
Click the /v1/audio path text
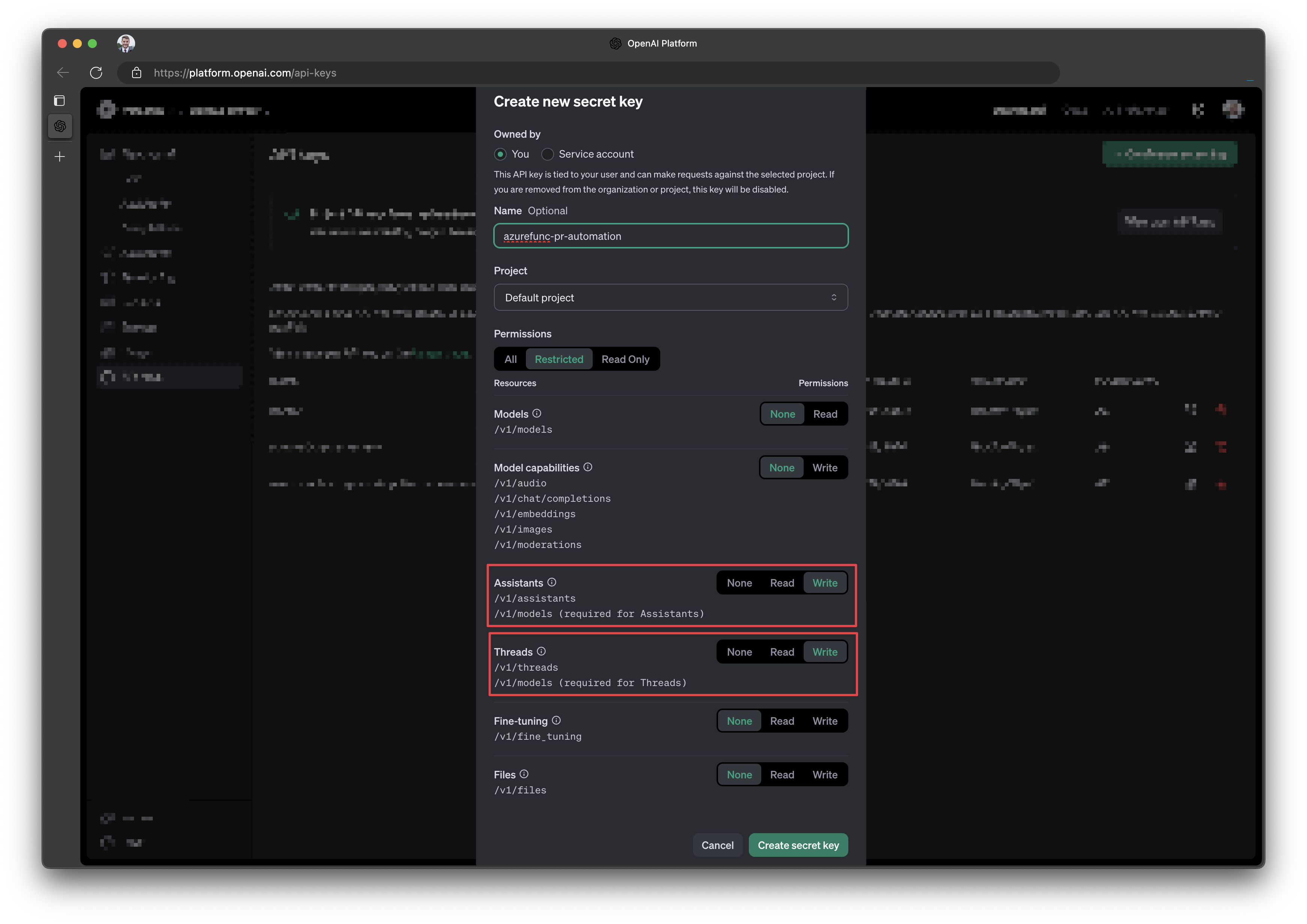(520, 483)
